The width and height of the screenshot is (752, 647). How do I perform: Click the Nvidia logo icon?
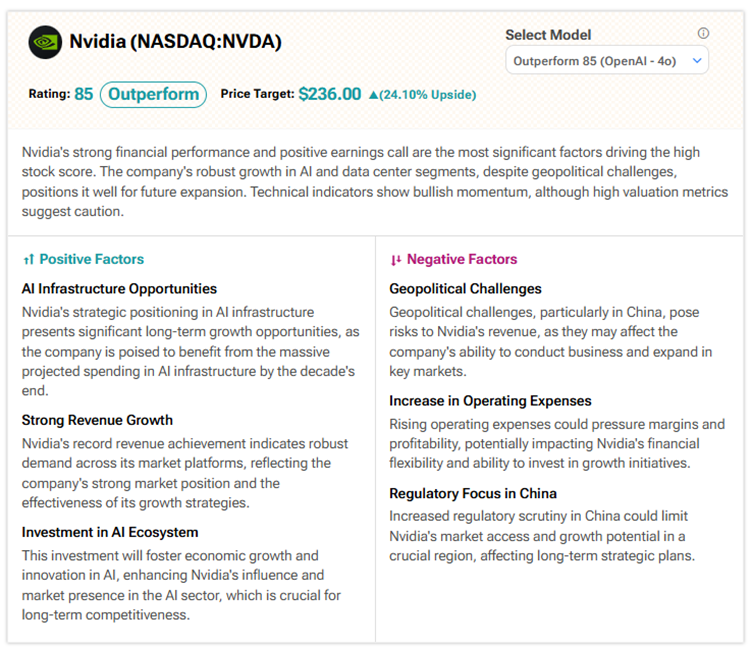click(x=45, y=42)
